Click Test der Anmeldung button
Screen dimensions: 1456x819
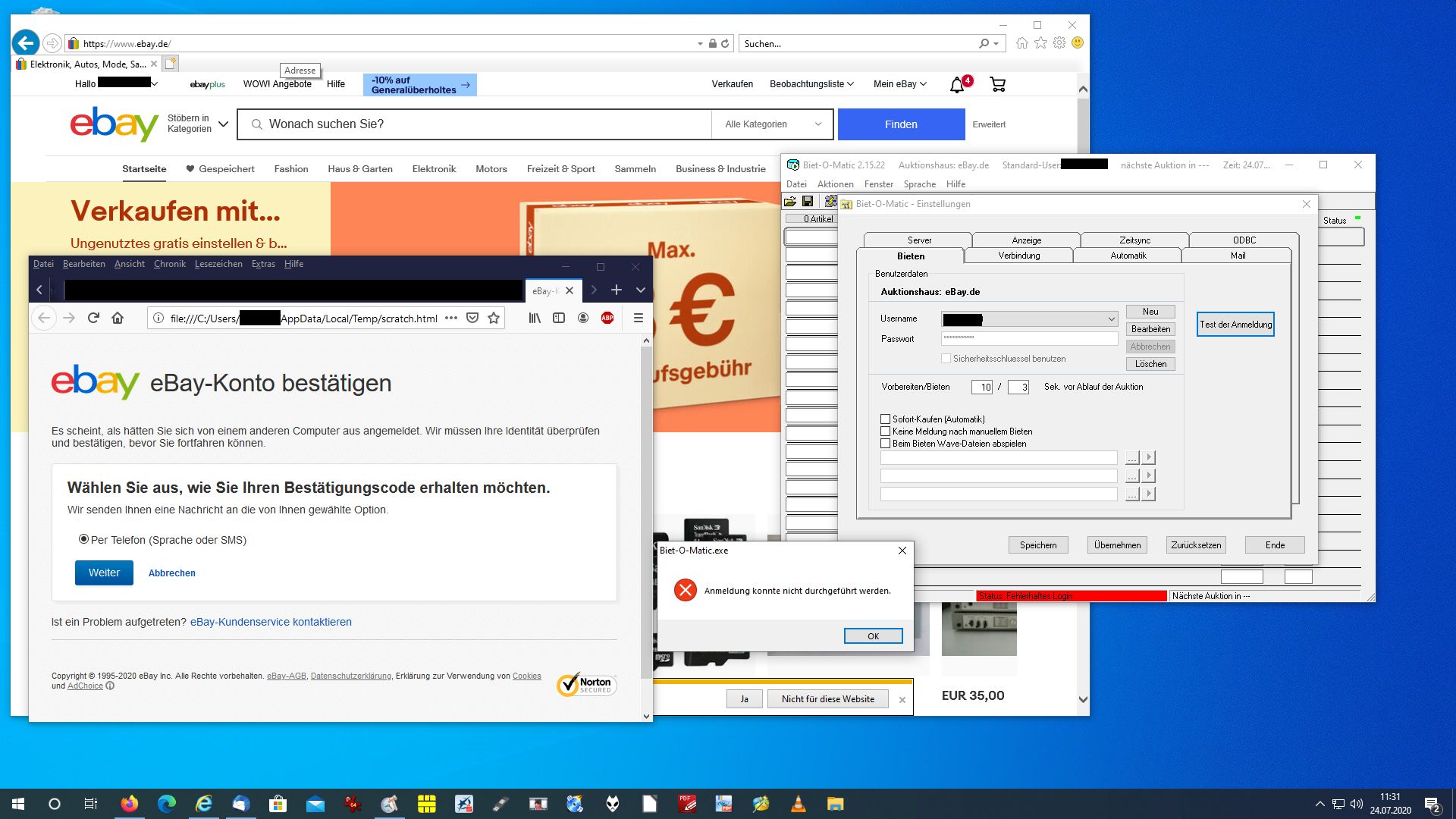[x=1235, y=325]
